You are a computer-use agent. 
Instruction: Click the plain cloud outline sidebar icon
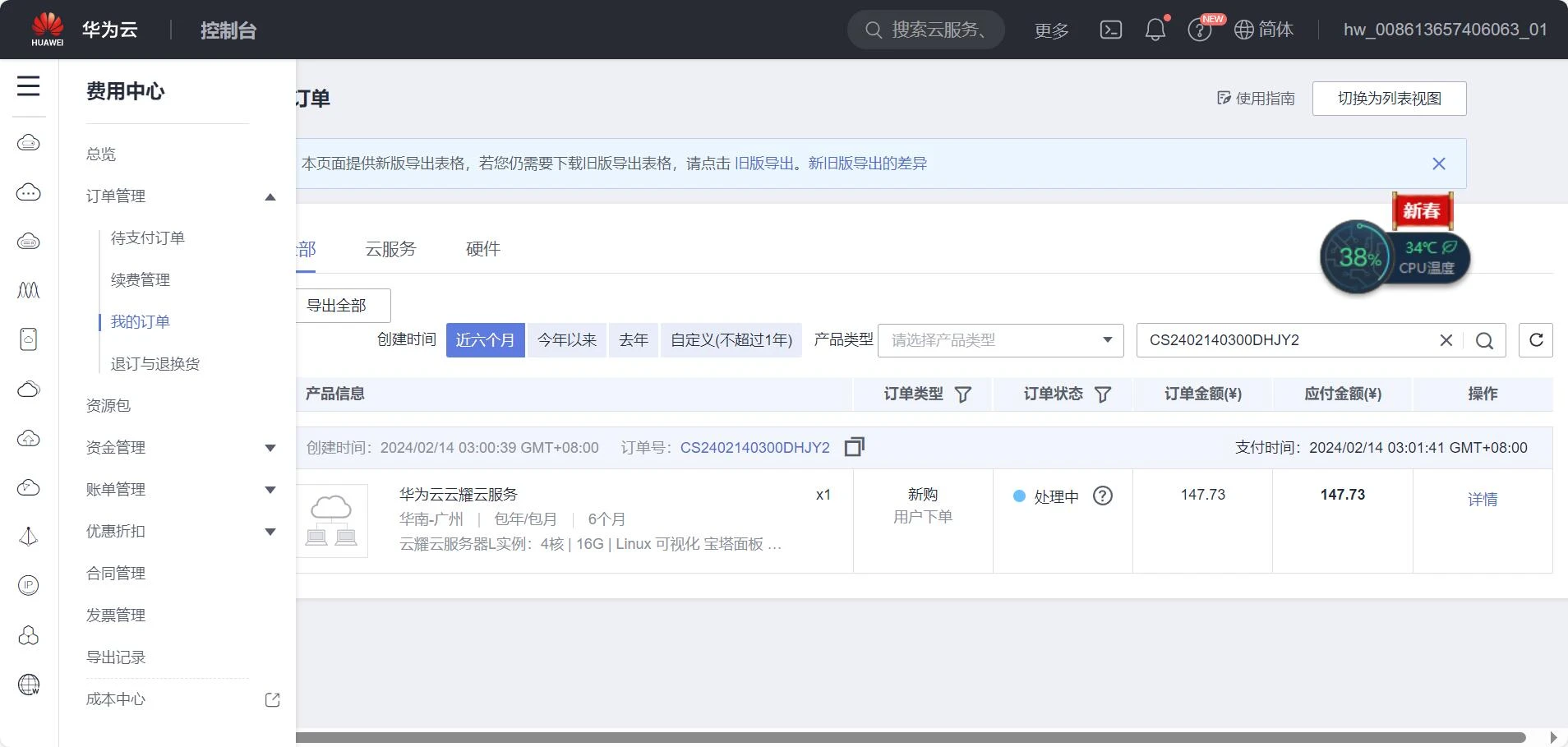click(29, 389)
